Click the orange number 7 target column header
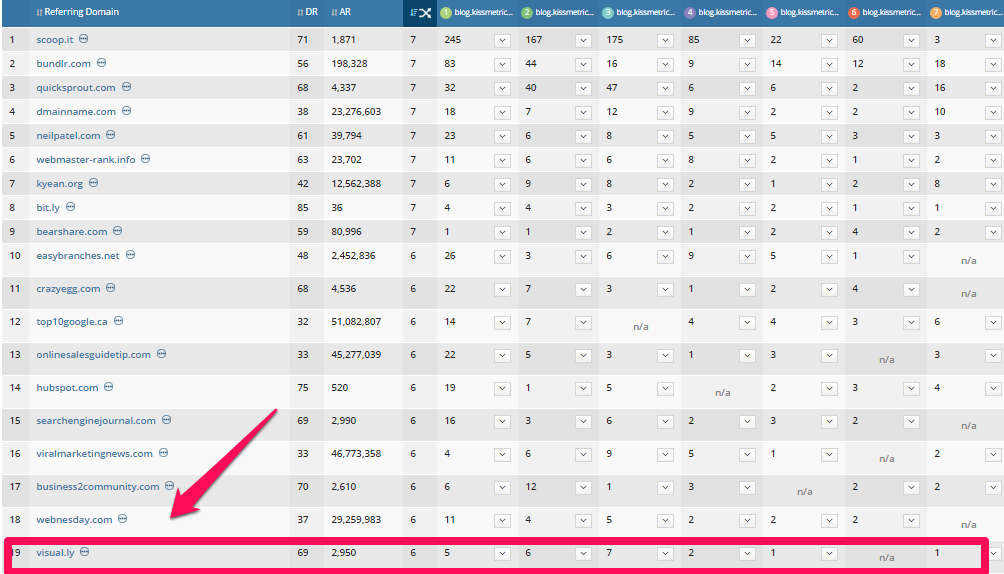This screenshot has height=574, width=1004. [936, 13]
